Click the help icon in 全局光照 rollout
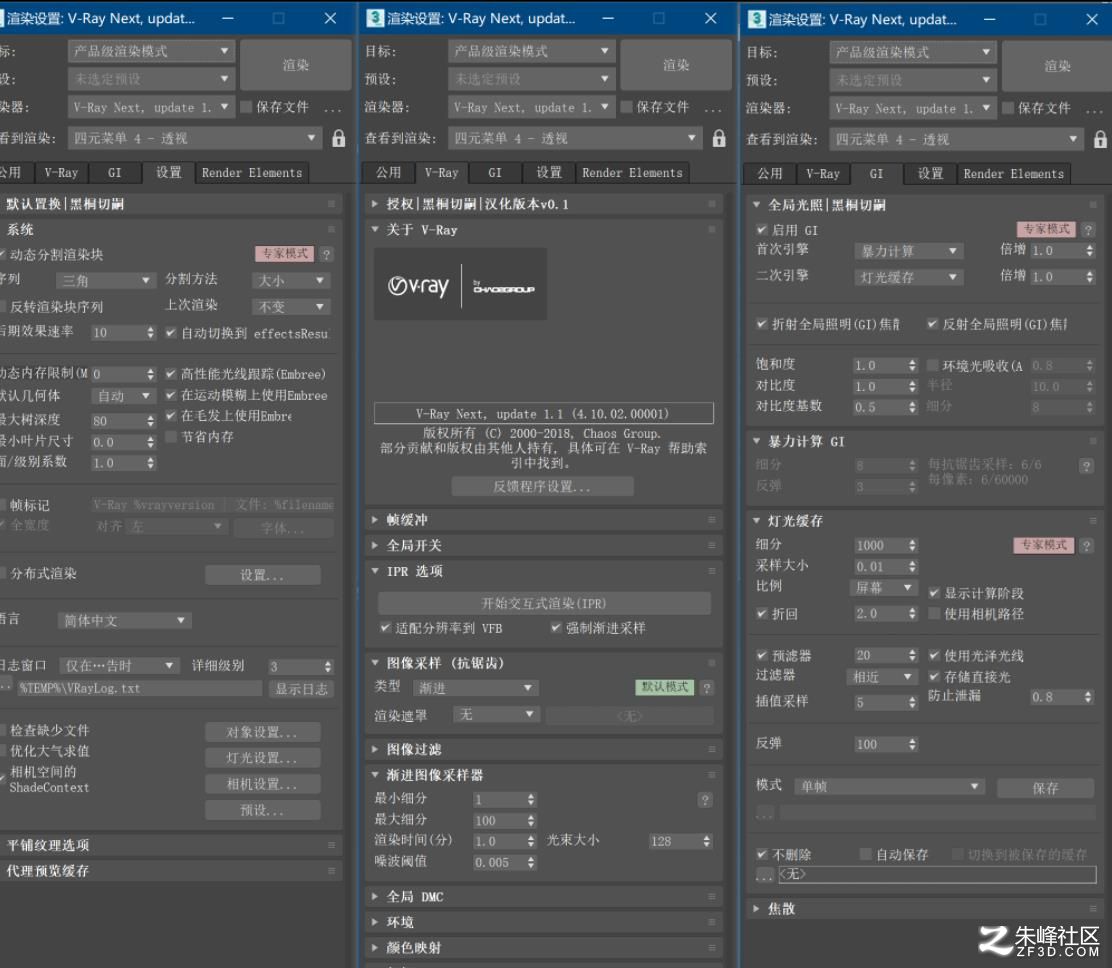Viewport: 1112px width, 968px height. tap(1088, 229)
